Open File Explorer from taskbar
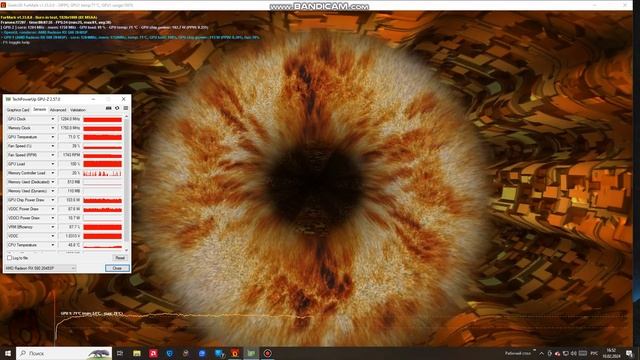The image size is (640, 360). tap(137, 353)
